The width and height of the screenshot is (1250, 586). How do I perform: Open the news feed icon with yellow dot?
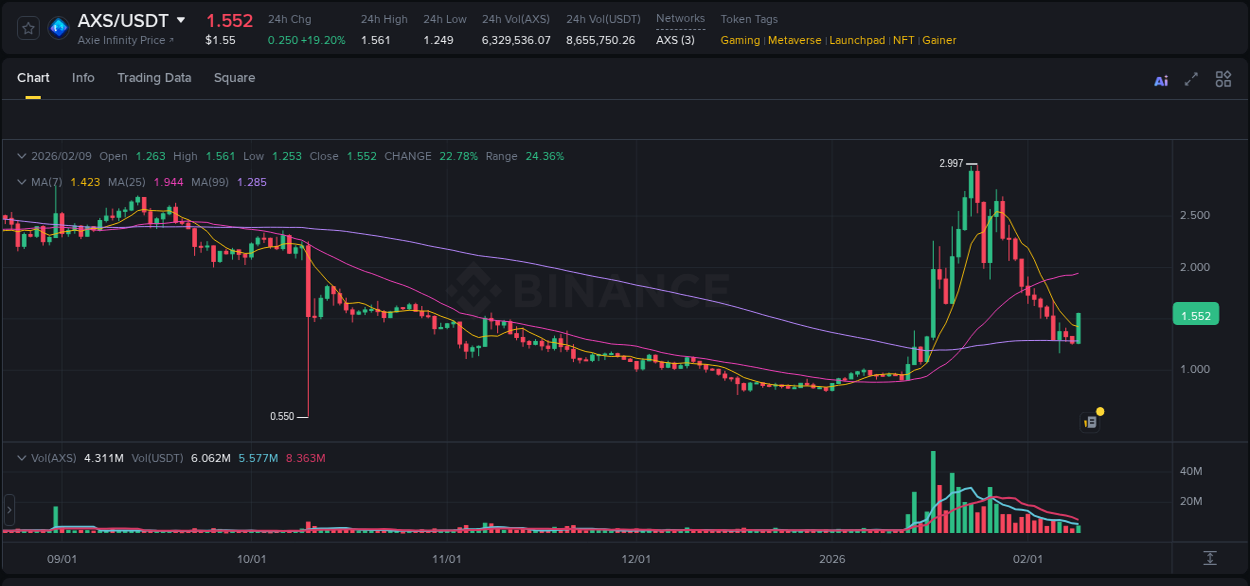click(x=1090, y=421)
